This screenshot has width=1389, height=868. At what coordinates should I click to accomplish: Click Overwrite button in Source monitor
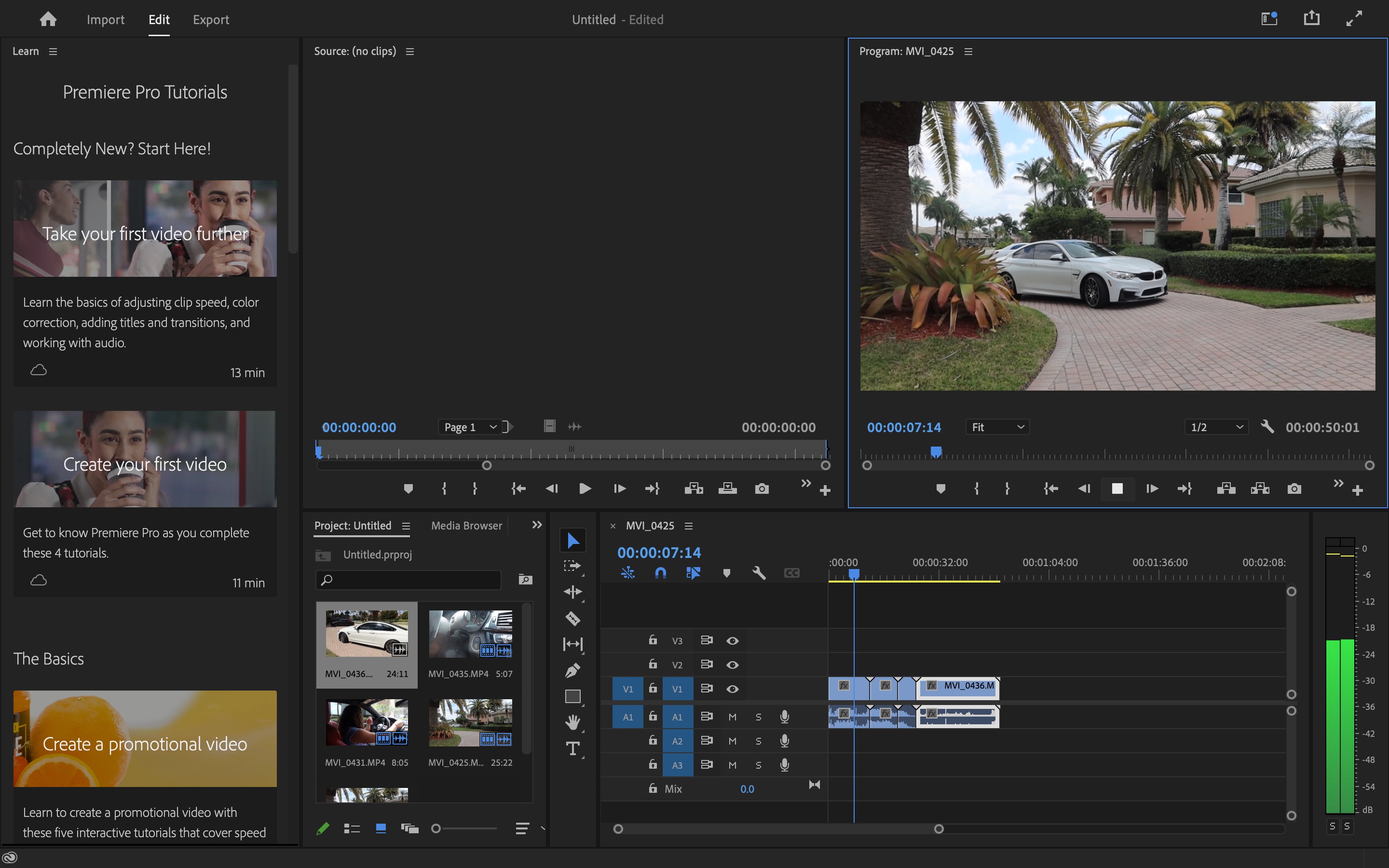(727, 488)
